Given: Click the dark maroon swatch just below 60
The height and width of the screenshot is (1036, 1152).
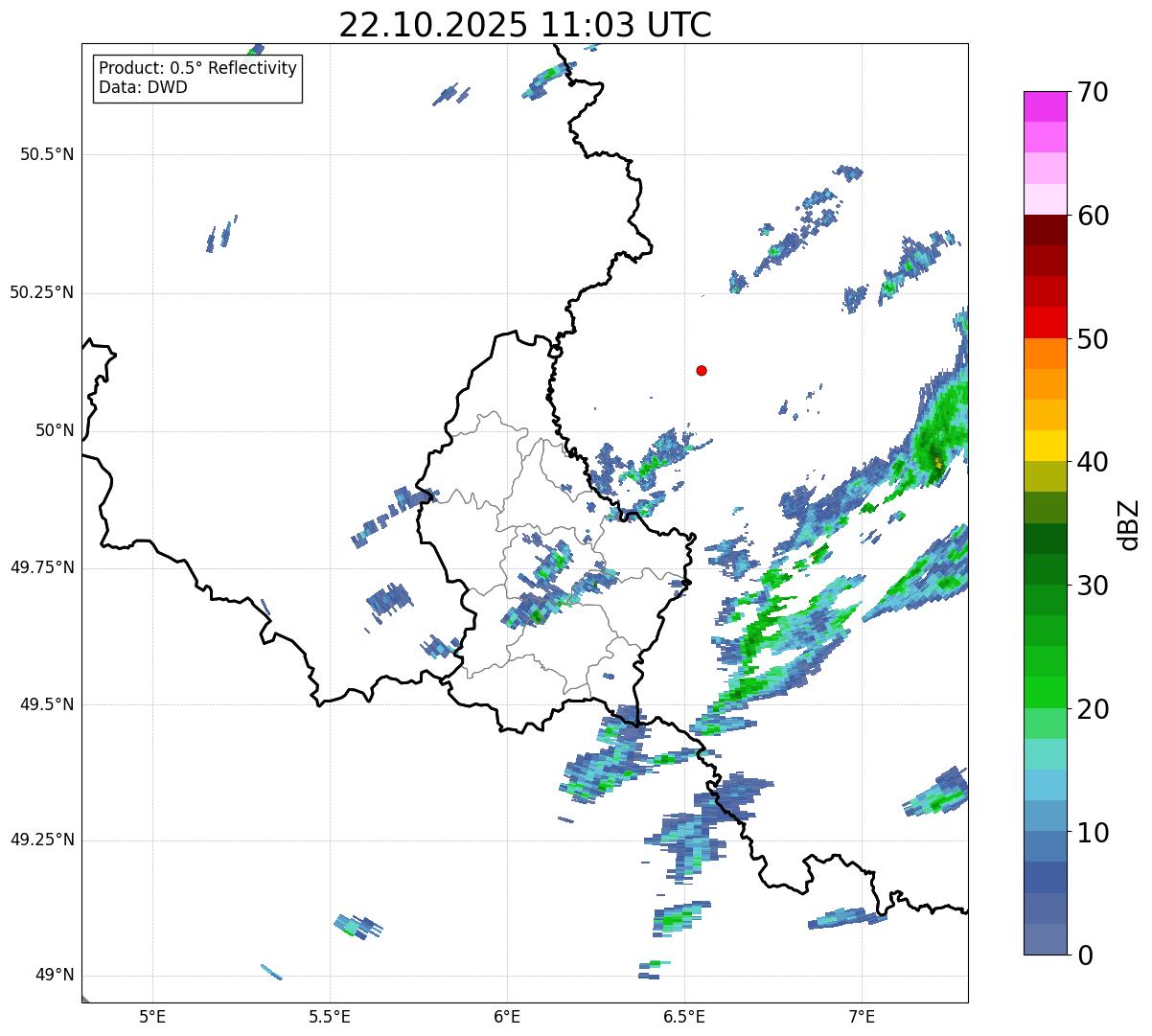Looking at the screenshot, I should 1046,230.
